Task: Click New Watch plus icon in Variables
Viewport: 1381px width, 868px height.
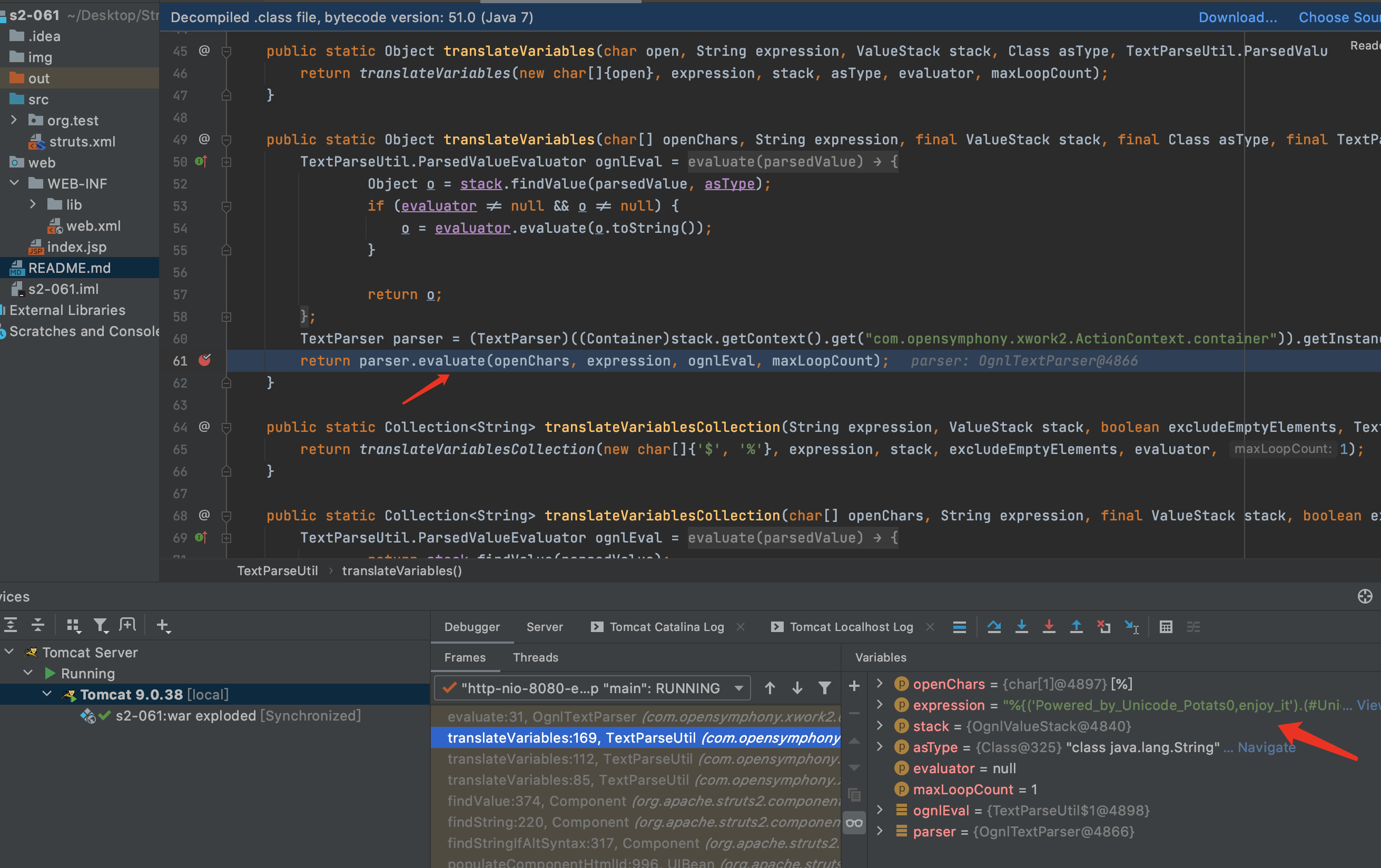Action: [x=854, y=686]
